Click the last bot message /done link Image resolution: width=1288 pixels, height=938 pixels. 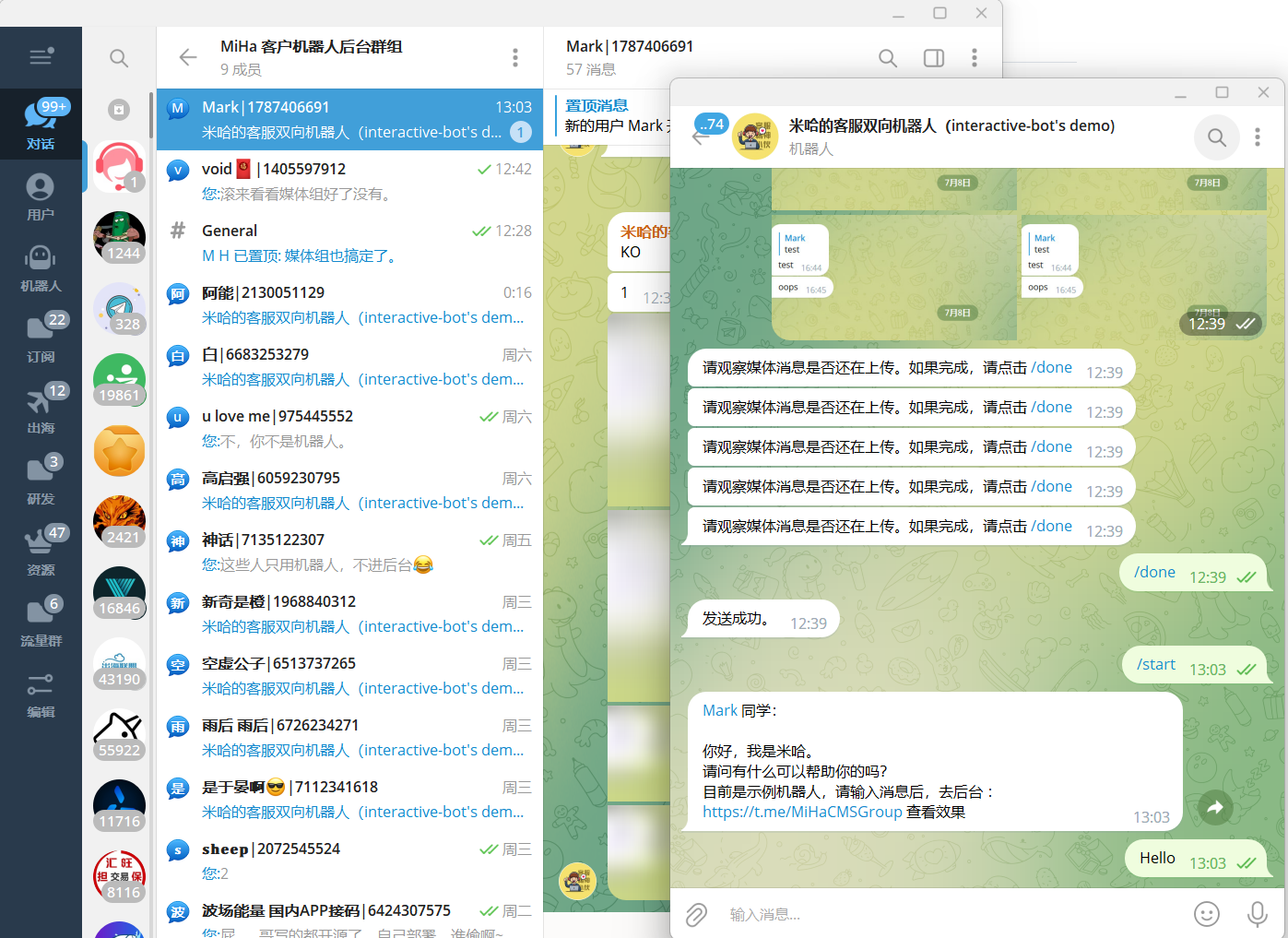point(1051,526)
